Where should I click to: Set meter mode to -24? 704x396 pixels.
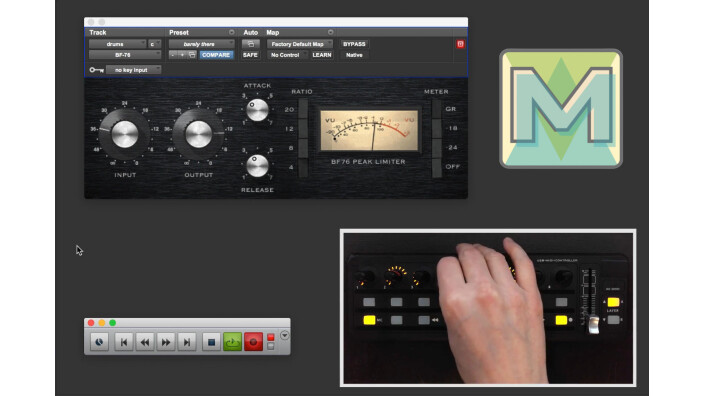tap(436, 148)
